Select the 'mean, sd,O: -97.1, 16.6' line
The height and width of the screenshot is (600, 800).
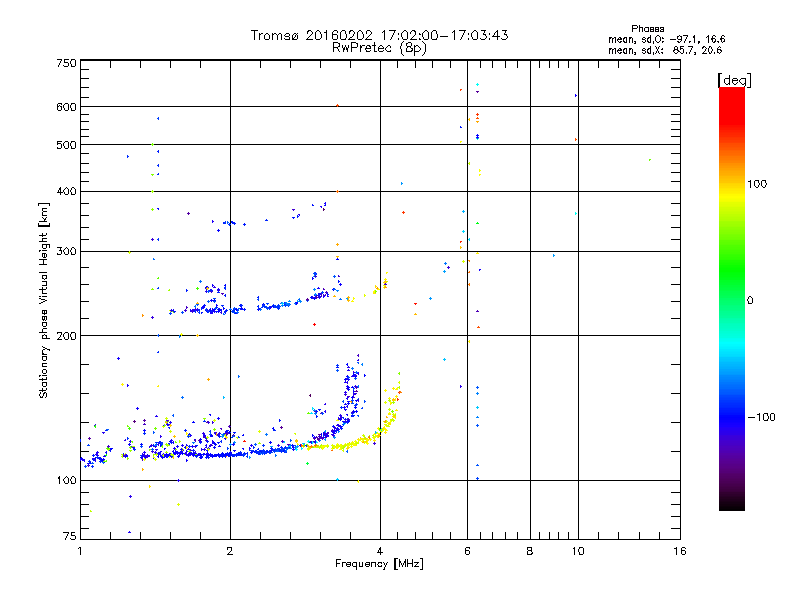[666, 39]
